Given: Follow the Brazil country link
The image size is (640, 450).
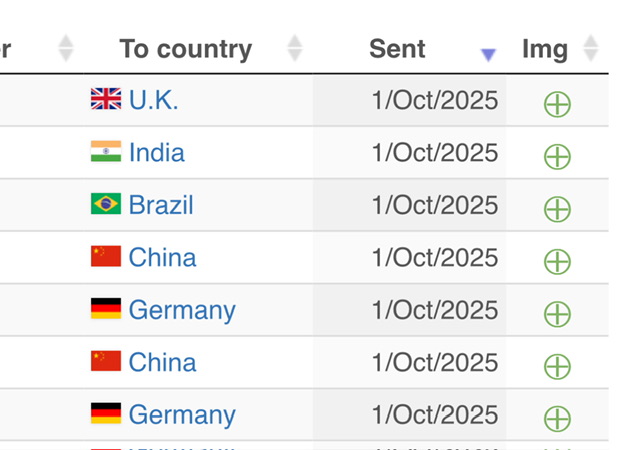Looking at the screenshot, I should pos(161,205).
